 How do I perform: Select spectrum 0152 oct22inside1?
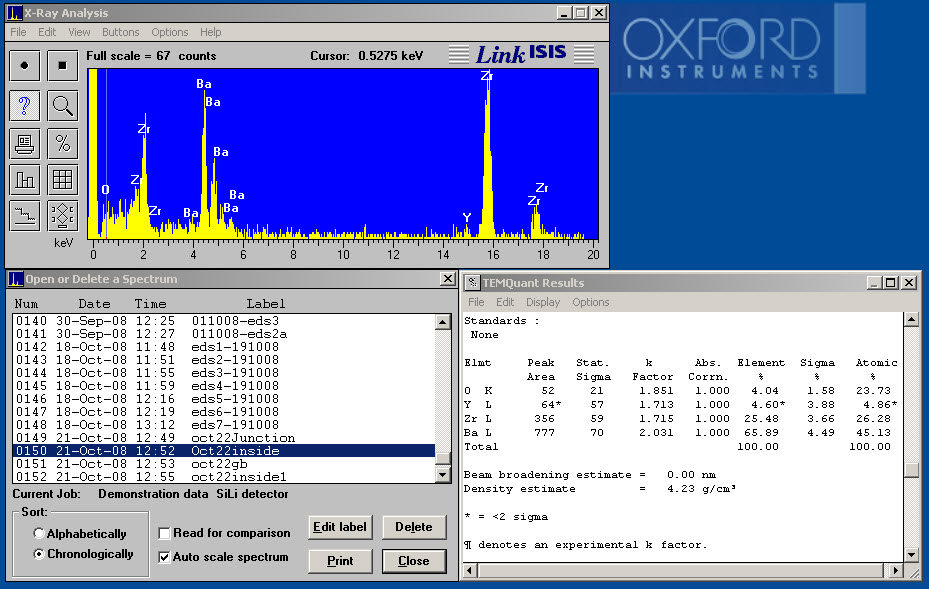point(224,477)
